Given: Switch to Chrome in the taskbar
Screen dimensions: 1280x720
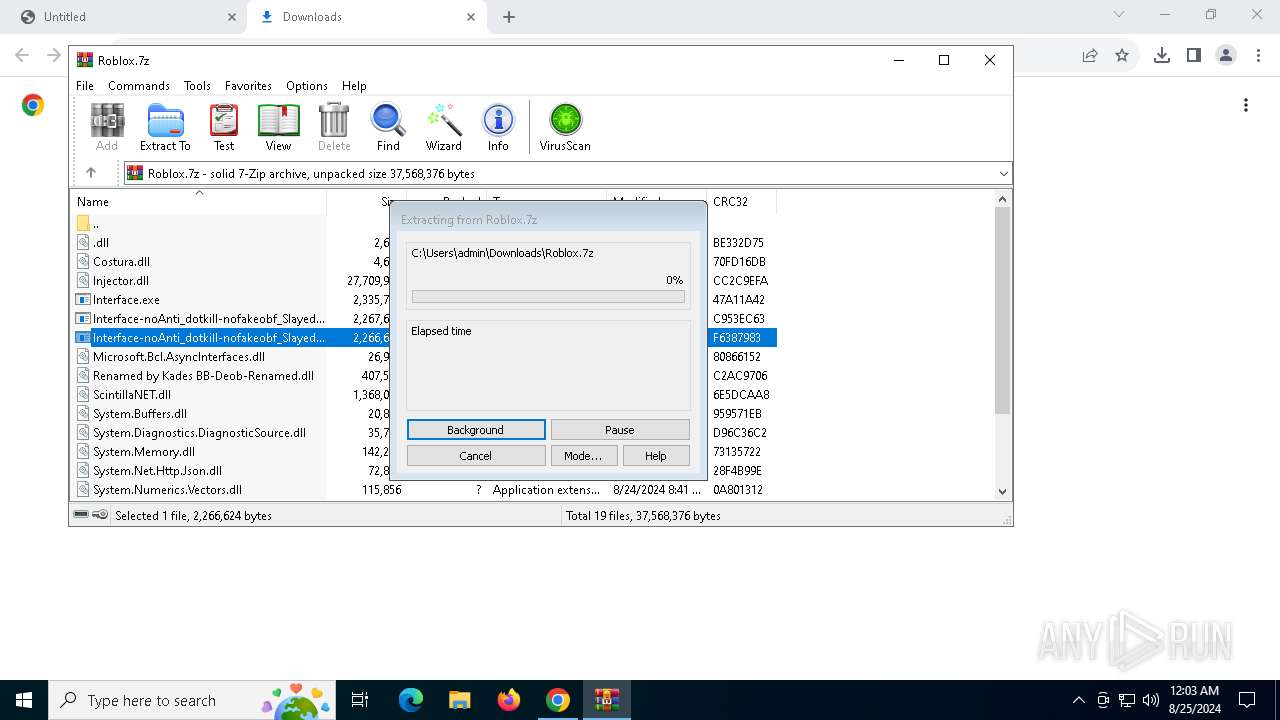Looking at the screenshot, I should 558,700.
